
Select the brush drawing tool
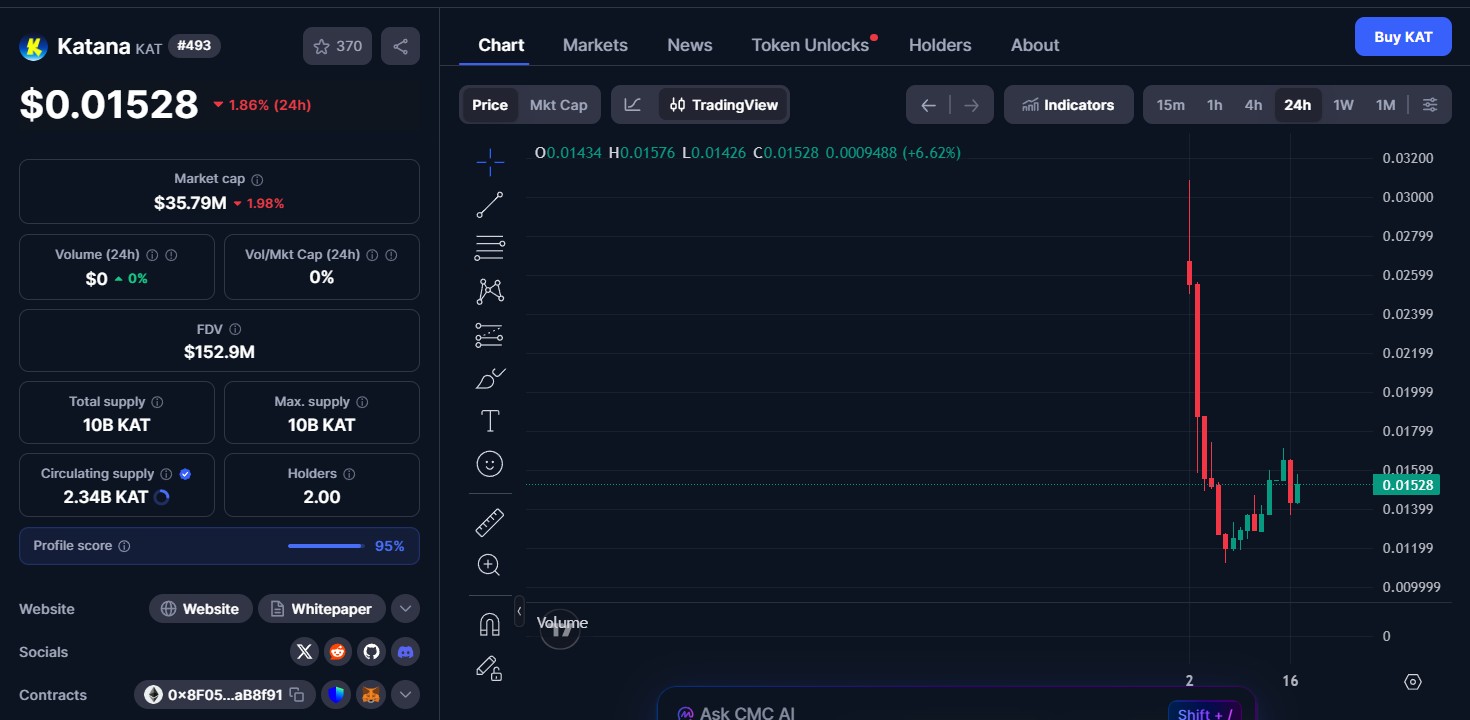(489, 378)
